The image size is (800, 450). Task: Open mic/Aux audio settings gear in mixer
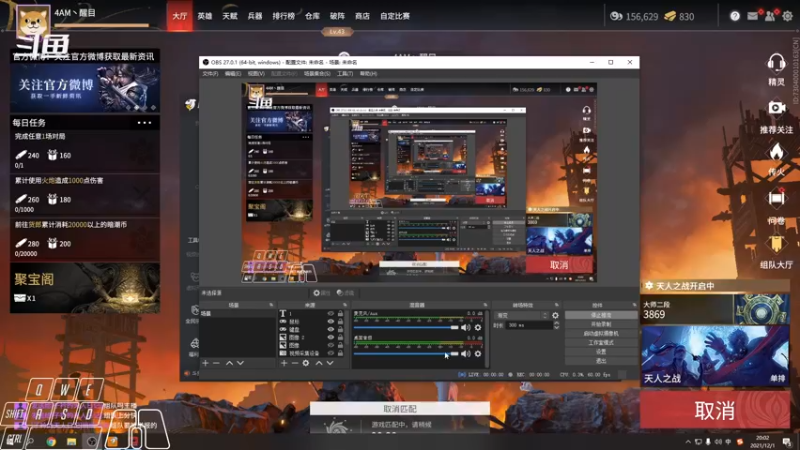pyautogui.click(x=478, y=328)
